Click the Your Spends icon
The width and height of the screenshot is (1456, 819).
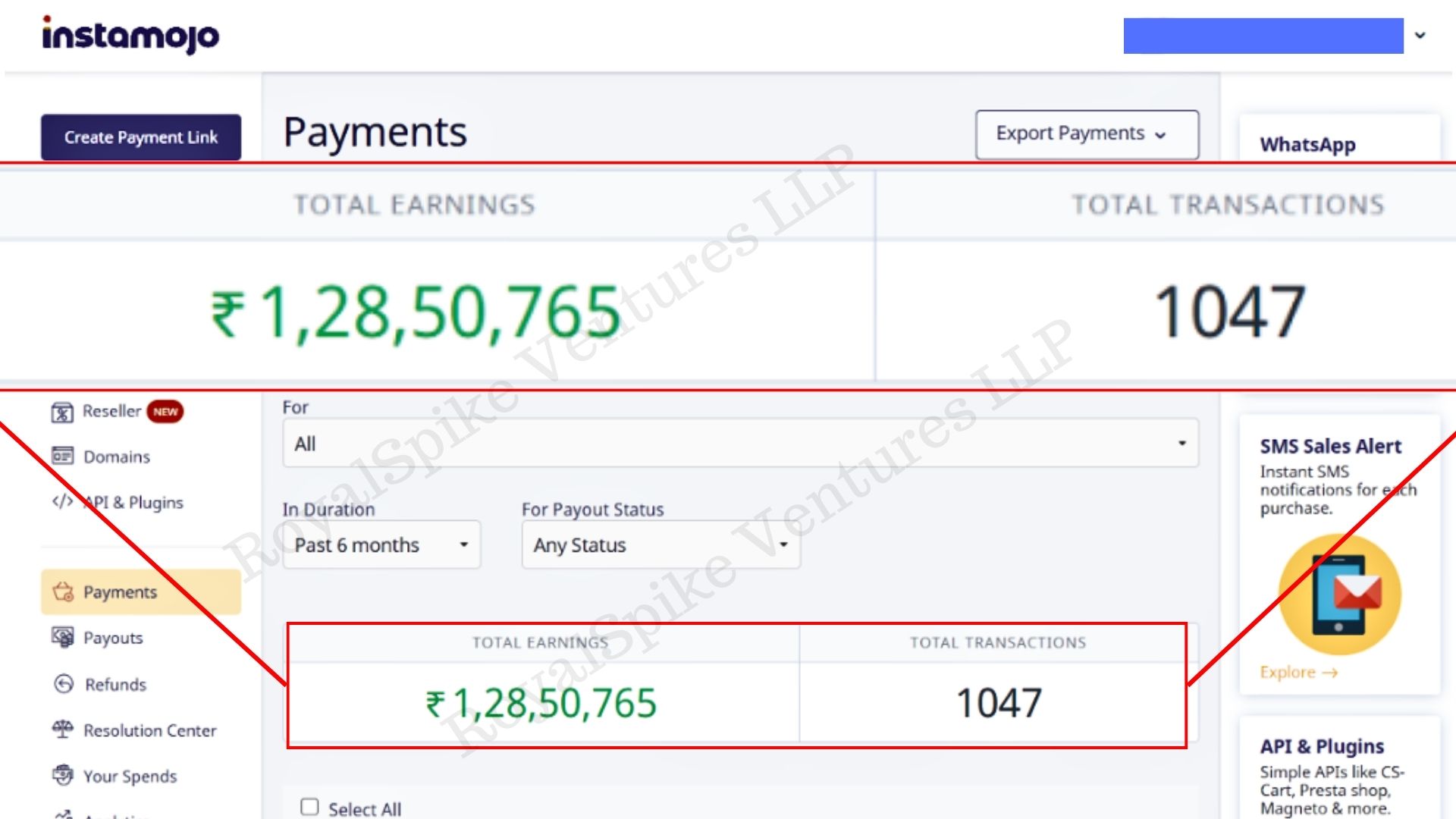pos(62,775)
